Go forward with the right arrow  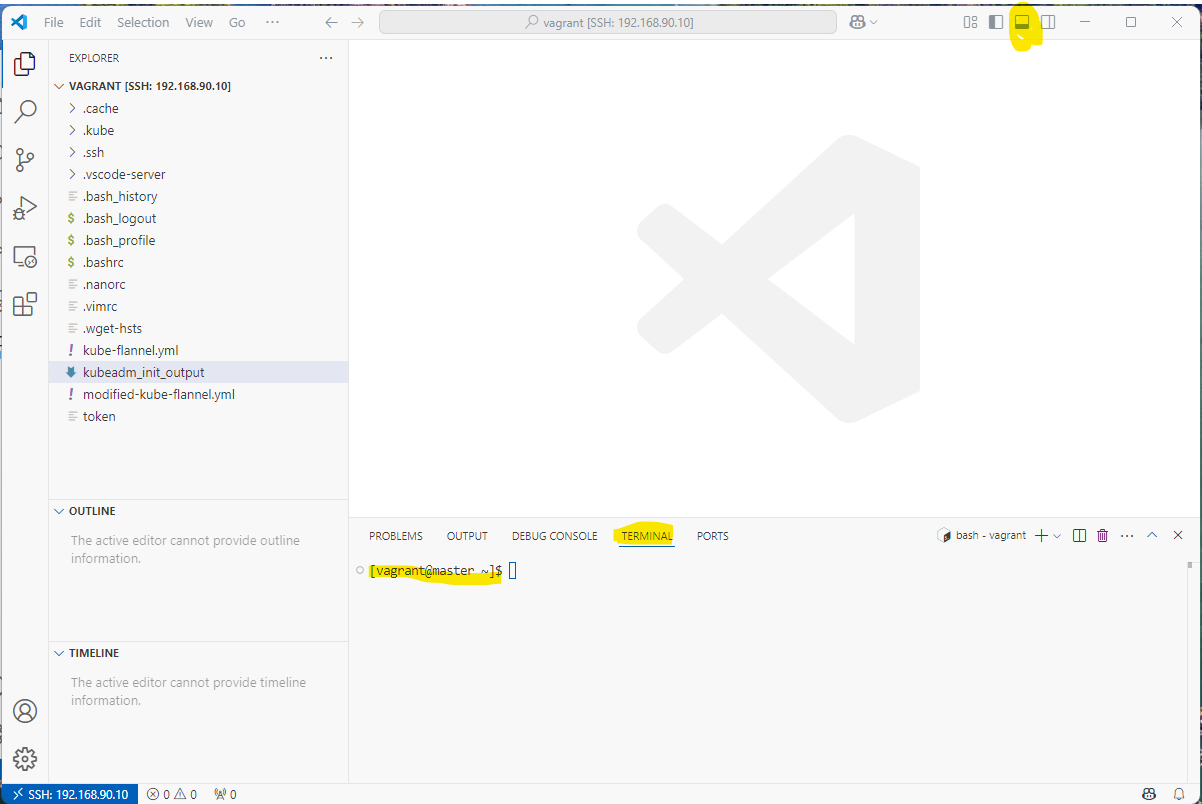point(358,22)
